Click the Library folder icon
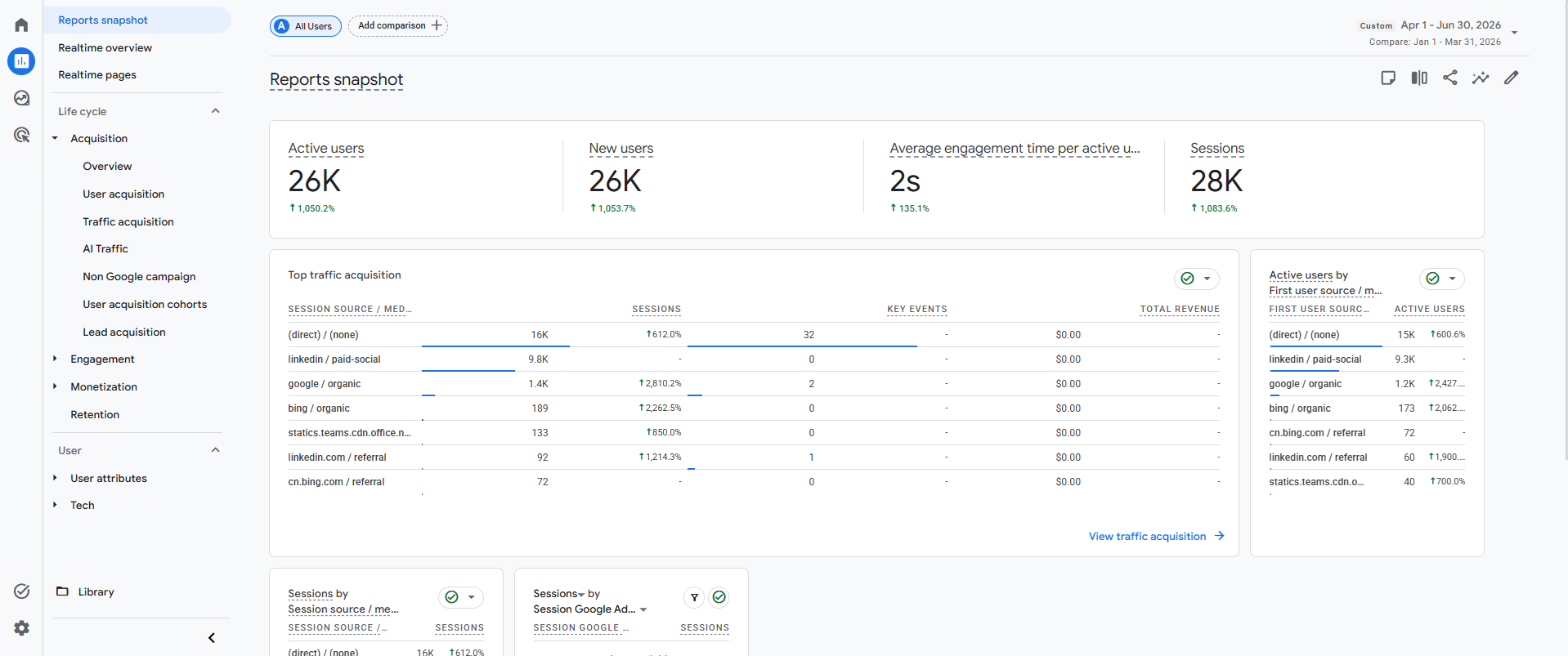 pos(62,591)
